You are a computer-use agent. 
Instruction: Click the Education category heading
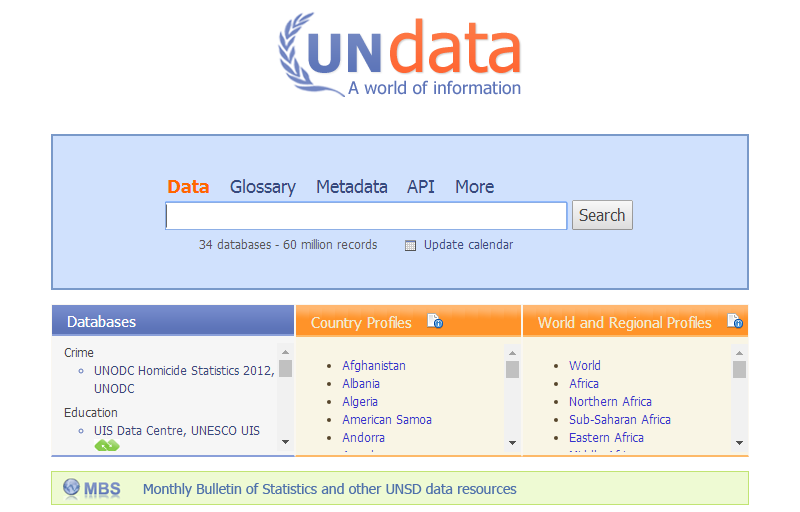click(90, 413)
